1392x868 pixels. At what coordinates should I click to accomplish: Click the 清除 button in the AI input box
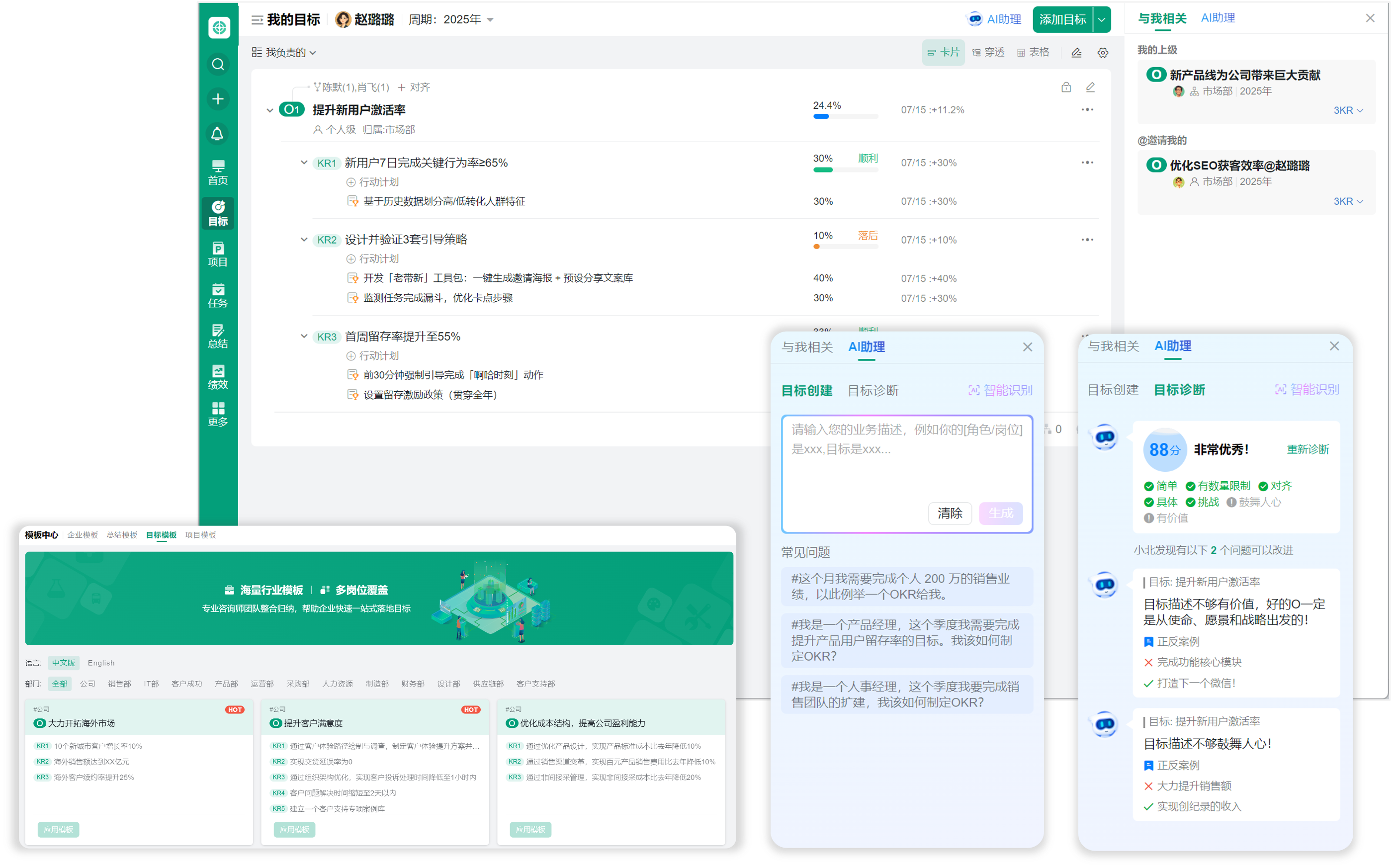950,513
